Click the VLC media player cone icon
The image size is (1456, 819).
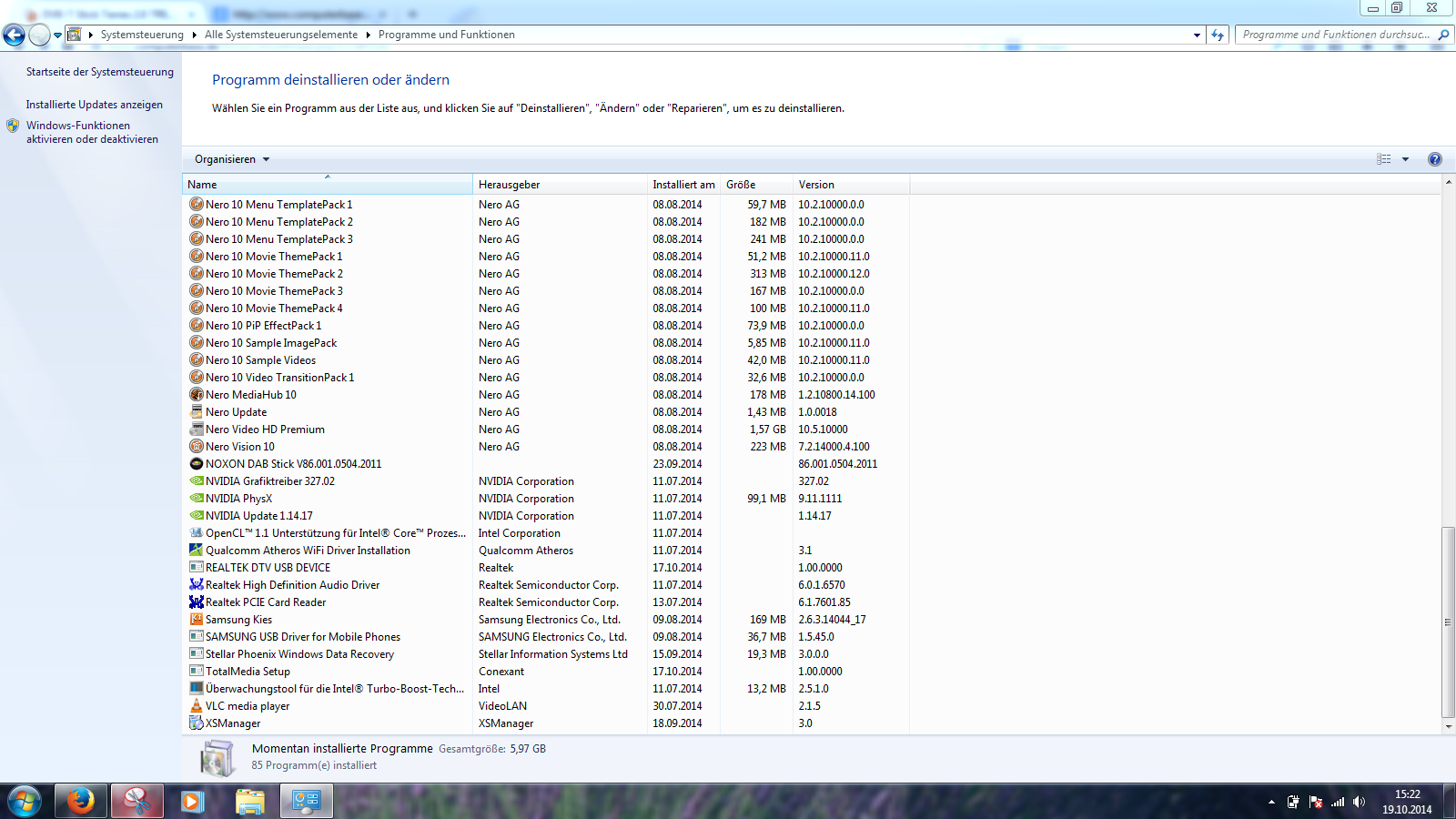196,705
